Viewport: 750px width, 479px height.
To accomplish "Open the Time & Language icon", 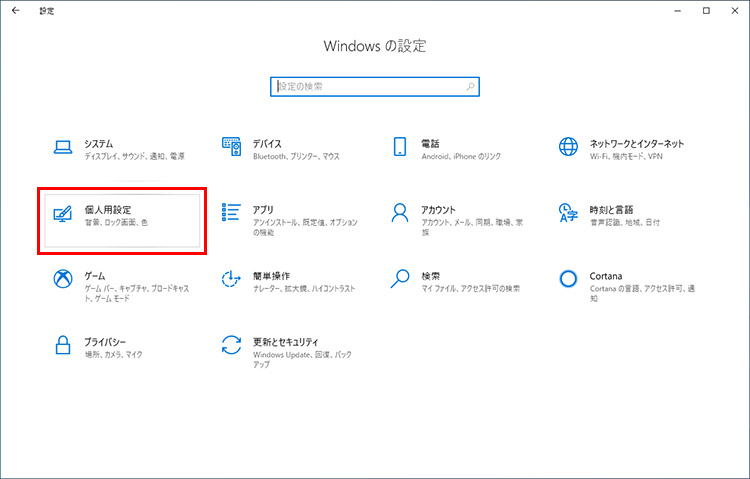I will pos(569,213).
